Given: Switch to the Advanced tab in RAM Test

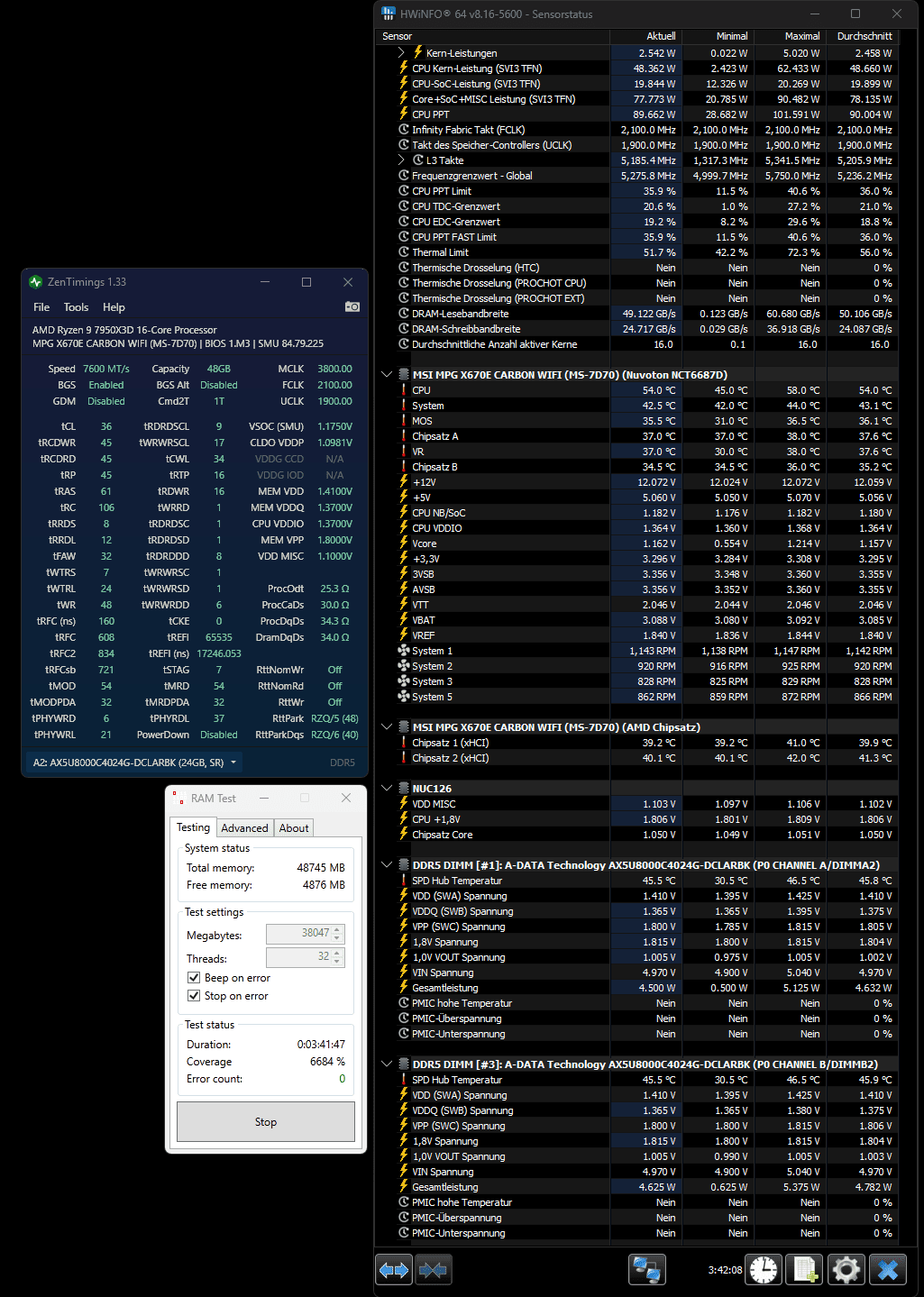Looking at the screenshot, I should 244,828.
